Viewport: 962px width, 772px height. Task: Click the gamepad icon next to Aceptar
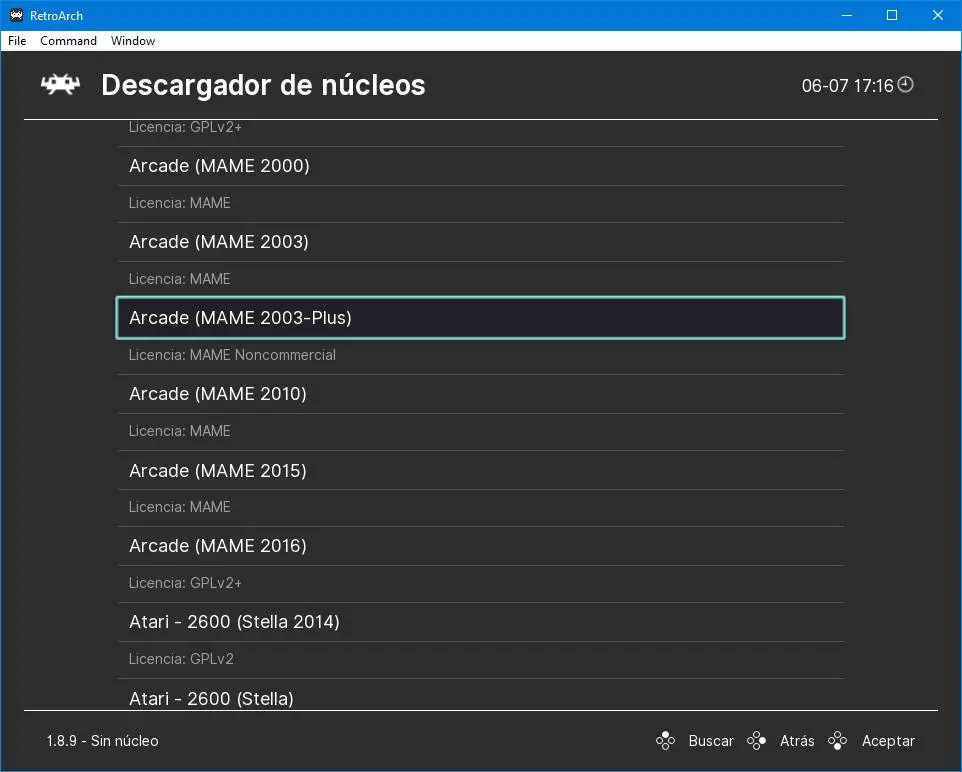[837, 741]
